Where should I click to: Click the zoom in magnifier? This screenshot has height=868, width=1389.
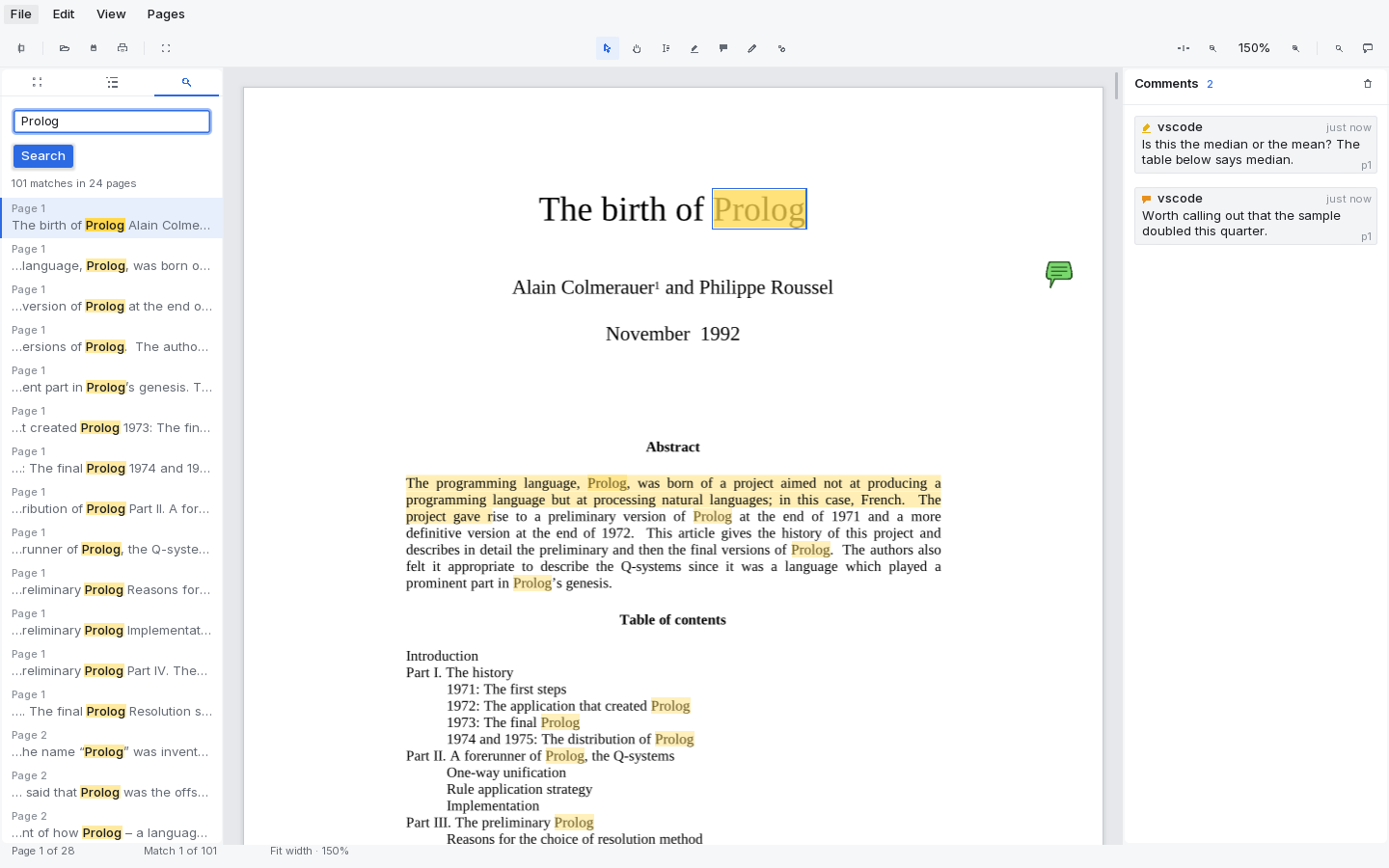[x=1295, y=48]
